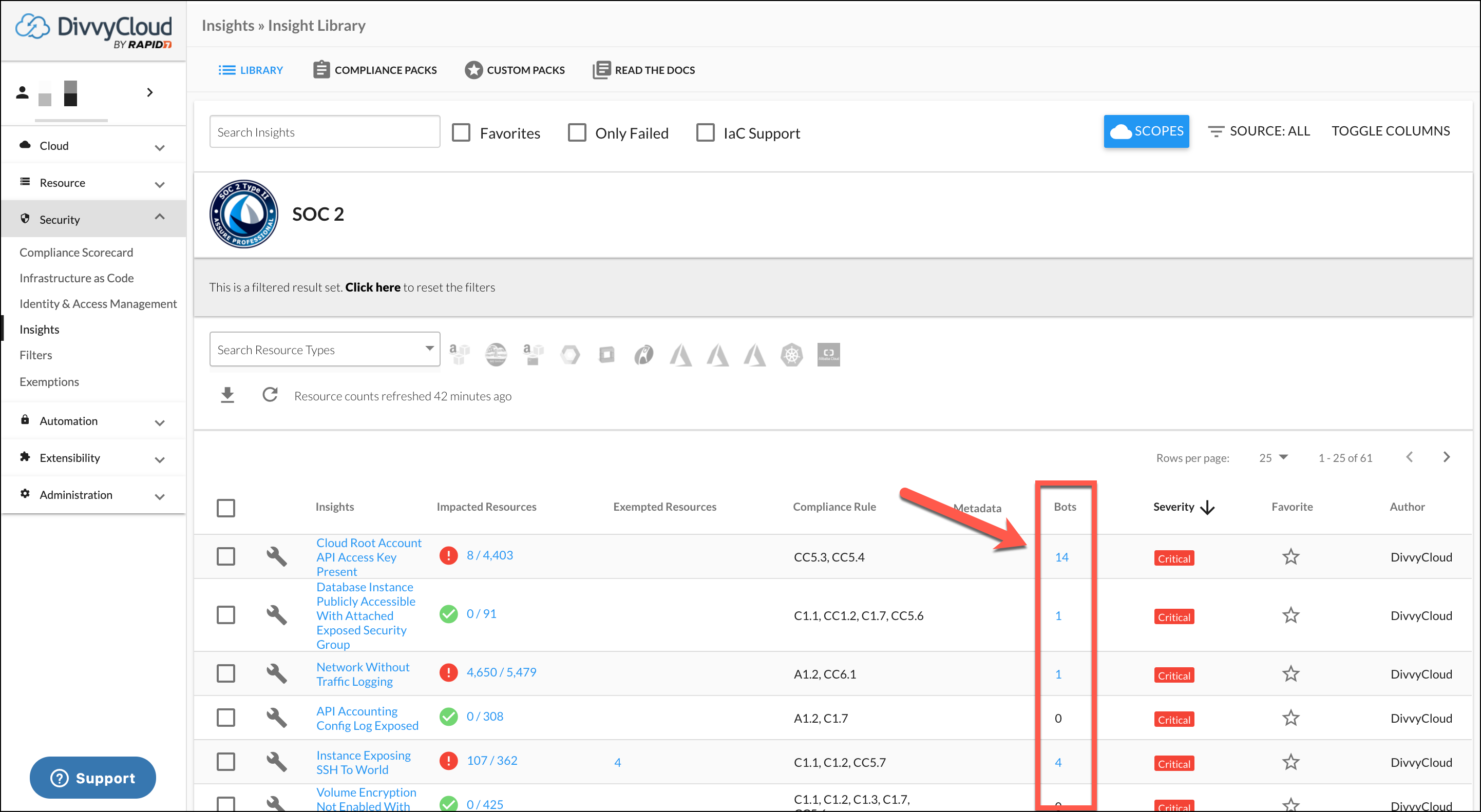Click the DivvyCloud logo

[x=93, y=31]
